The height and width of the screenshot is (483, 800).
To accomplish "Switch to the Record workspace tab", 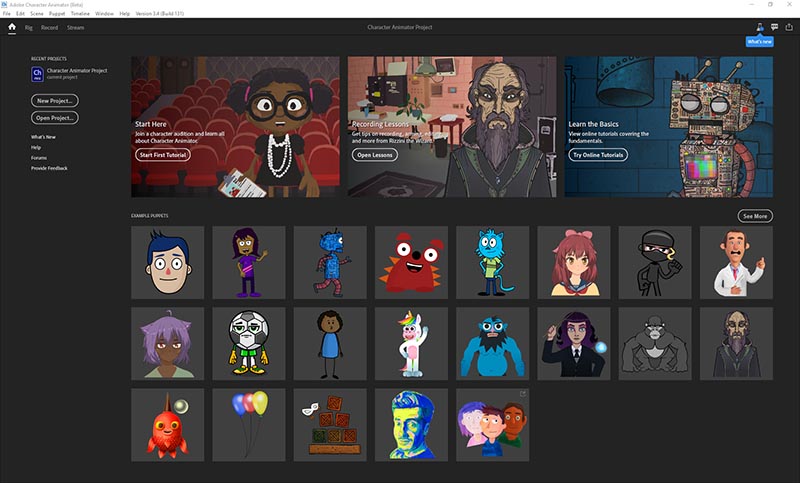I will 49,28.
